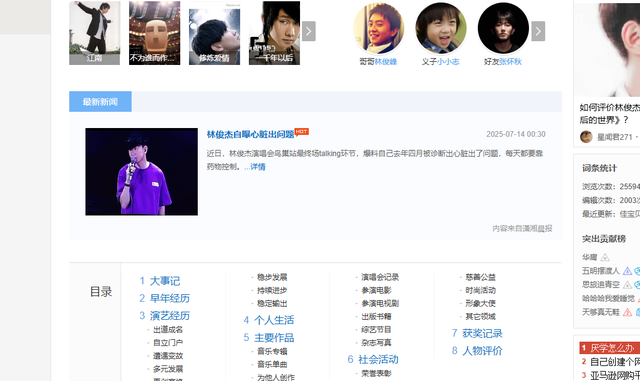Image resolution: width=640 pixels, height=381 pixels.
Task: Click the triangle badge icon next to 华趣
Action: (x=605, y=257)
